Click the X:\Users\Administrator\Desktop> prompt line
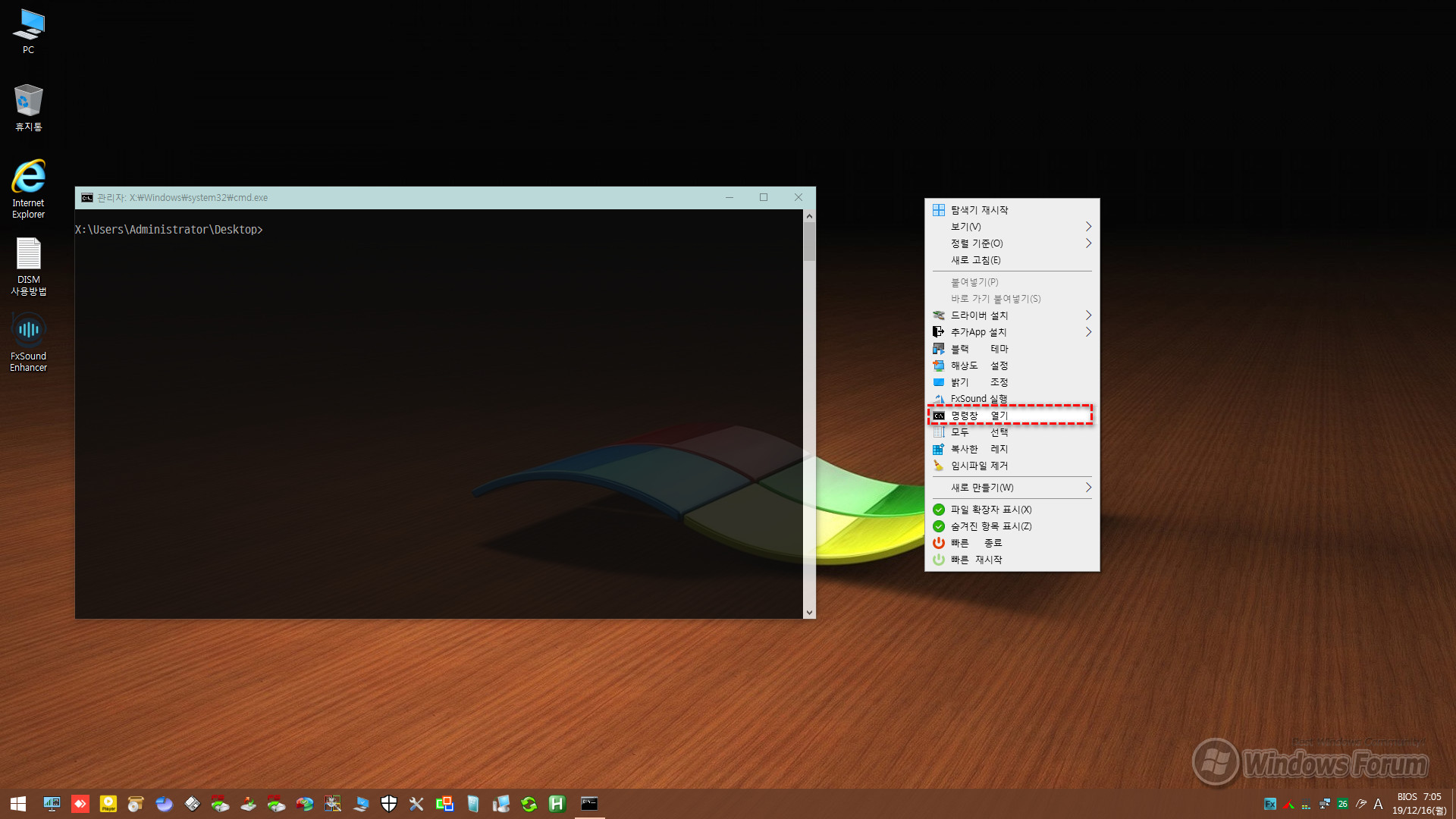 click(169, 230)
